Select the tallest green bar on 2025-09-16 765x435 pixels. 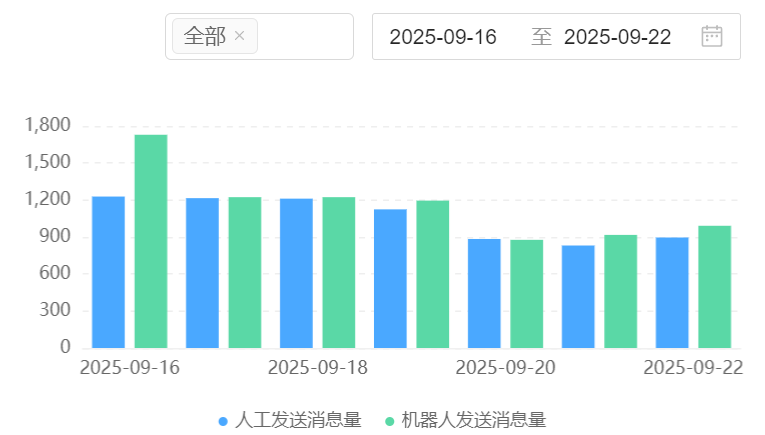[151, 241]
